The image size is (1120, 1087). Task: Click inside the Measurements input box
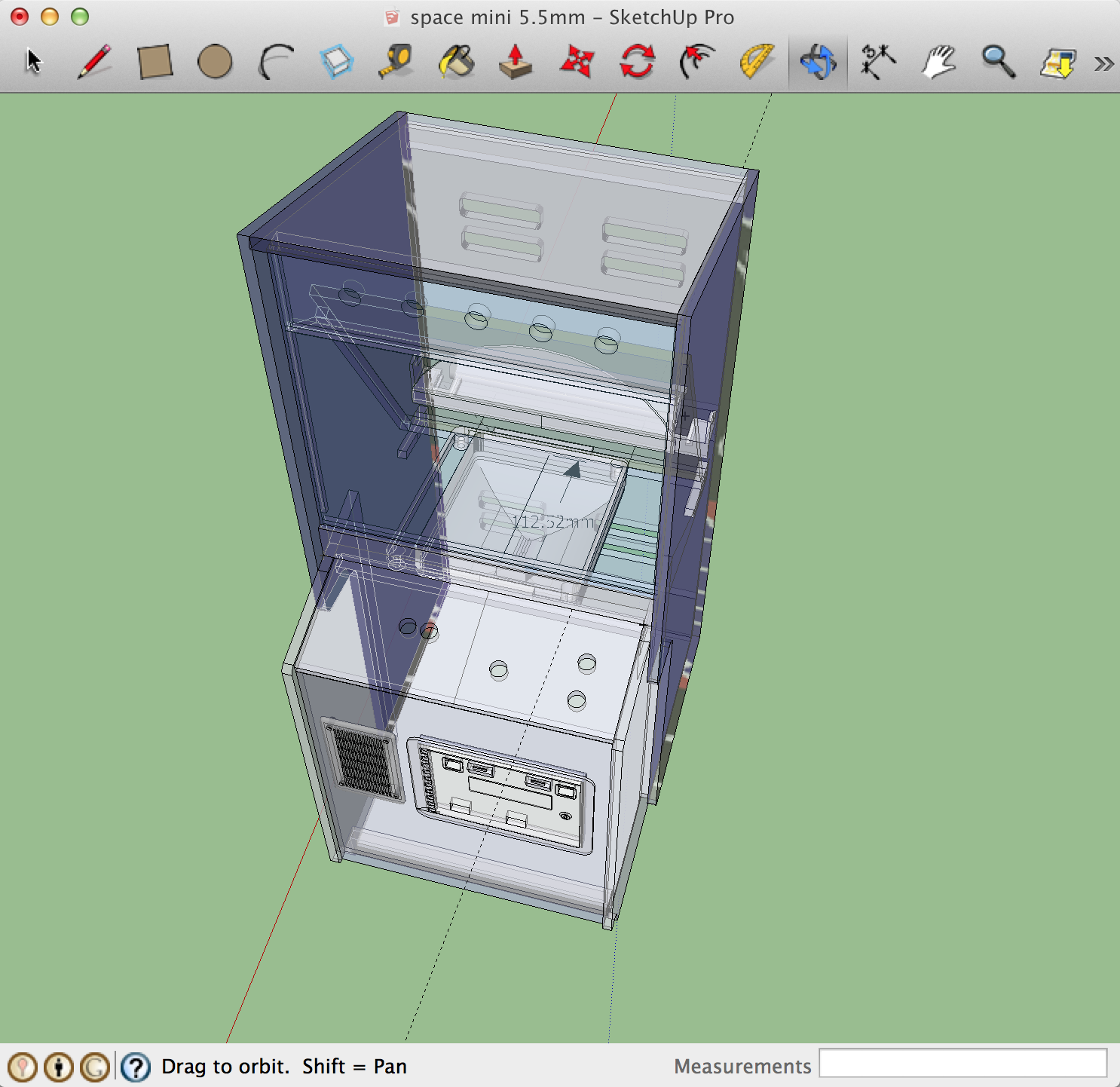(x=962, y=1064)
